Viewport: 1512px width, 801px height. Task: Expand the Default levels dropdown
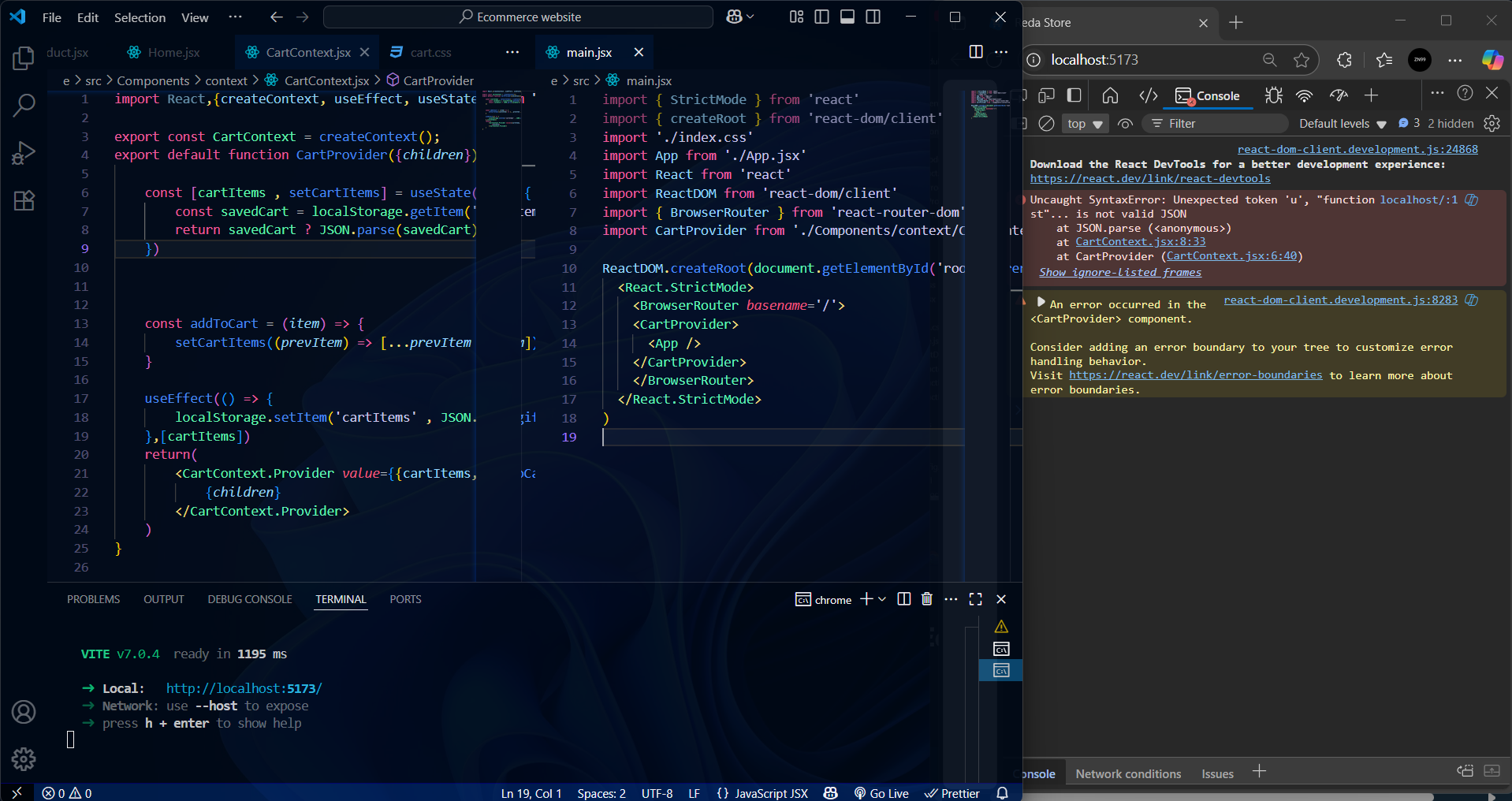click(x=1342, y=124)
